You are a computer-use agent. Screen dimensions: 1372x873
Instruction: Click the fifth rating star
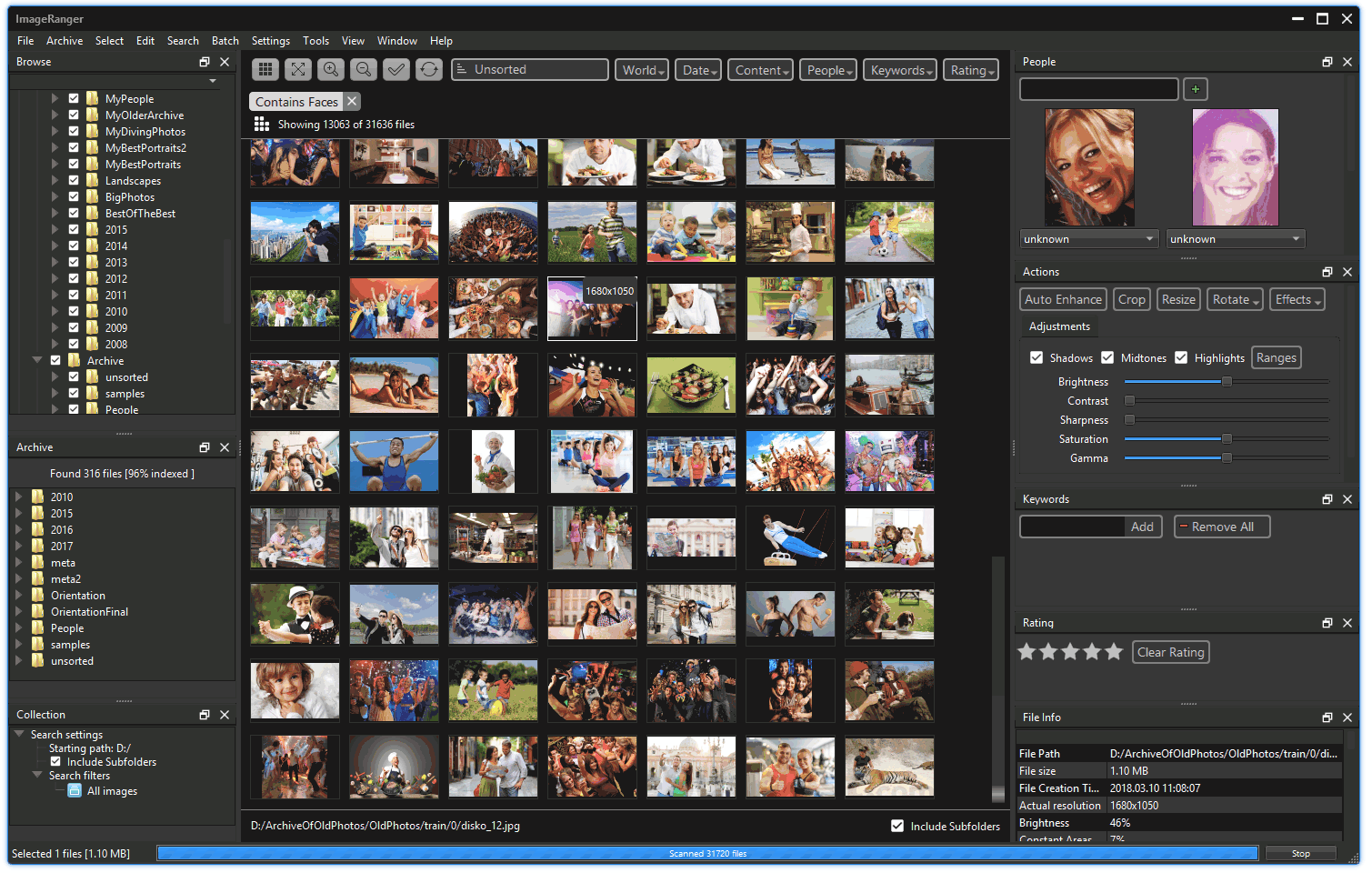click(x=1114, y=651)
